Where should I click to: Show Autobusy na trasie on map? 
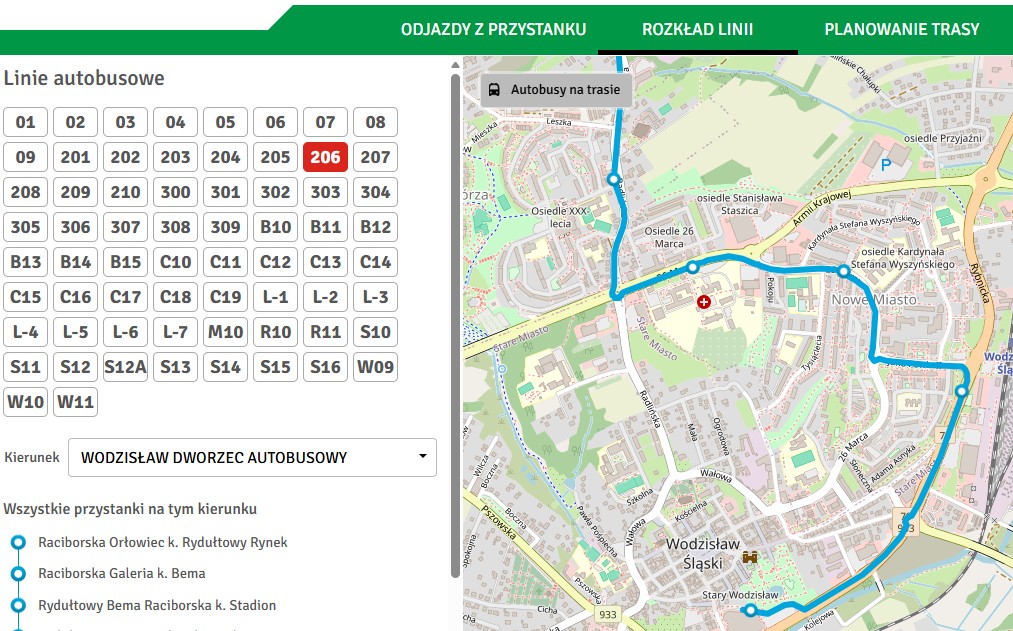coord(555,90)
